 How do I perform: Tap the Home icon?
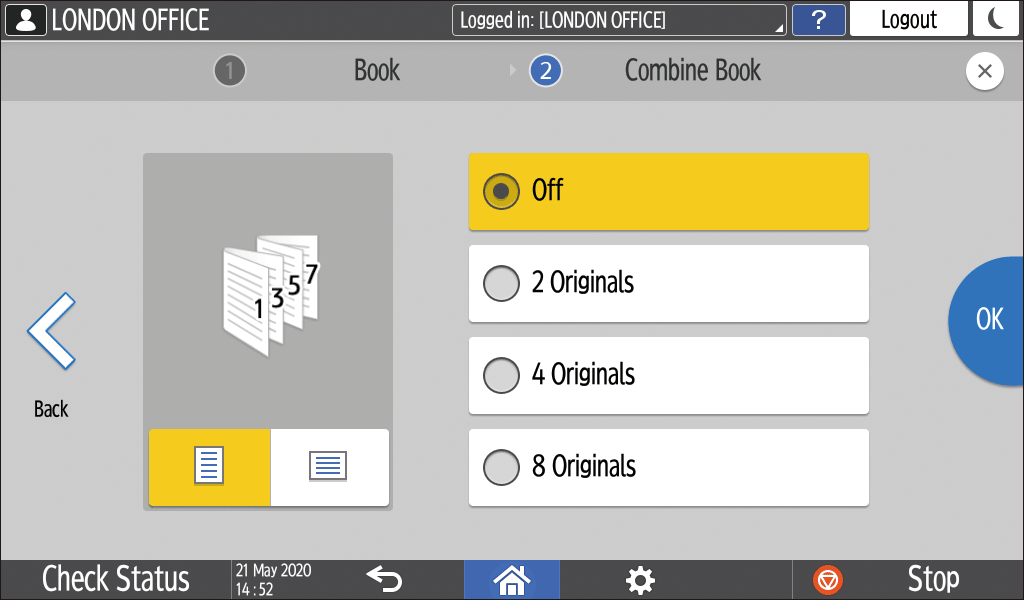(x=512, y=579)
